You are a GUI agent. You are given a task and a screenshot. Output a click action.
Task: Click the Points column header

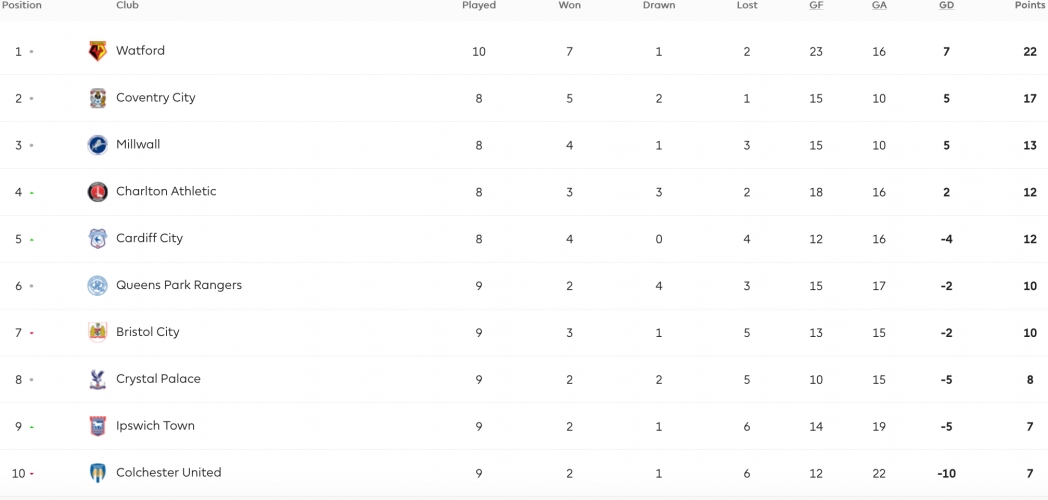click(x=1030, y=5)
